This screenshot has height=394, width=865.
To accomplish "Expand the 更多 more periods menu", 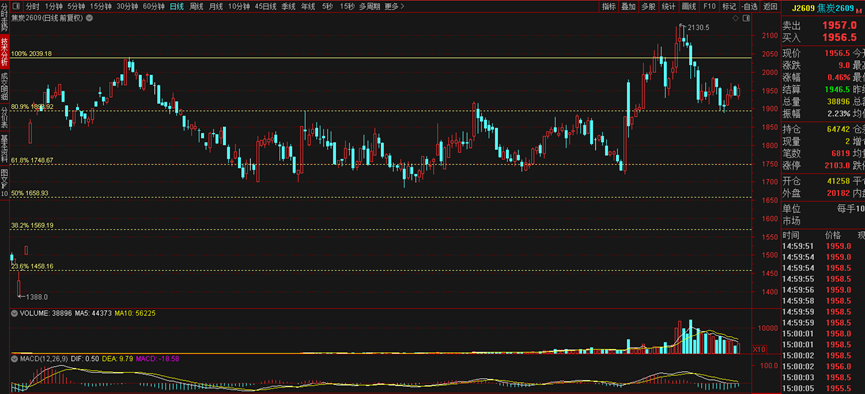I will (x=394, y=7).
